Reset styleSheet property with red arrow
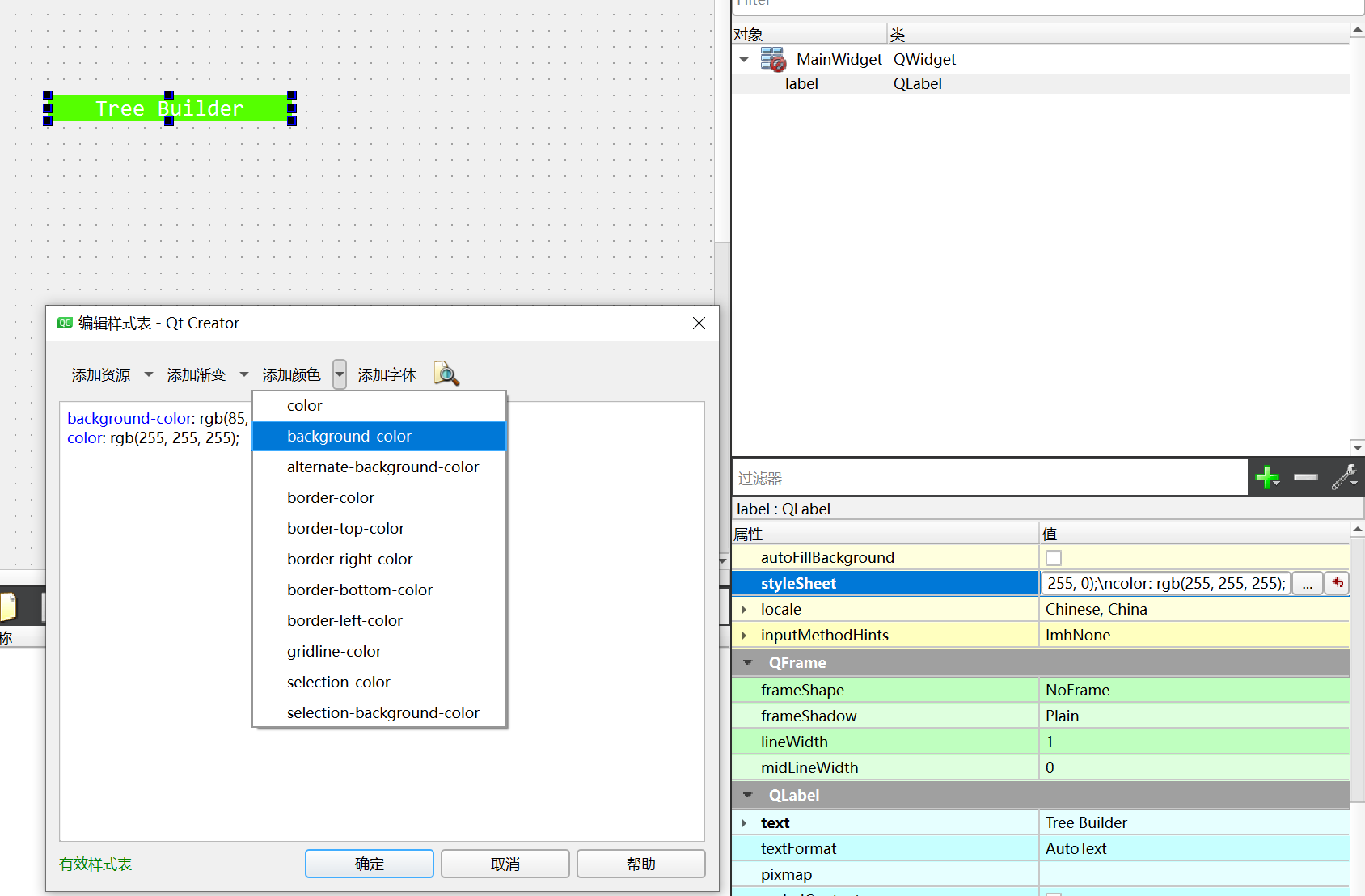The image size is (1365, 896). click(1338, 583)
